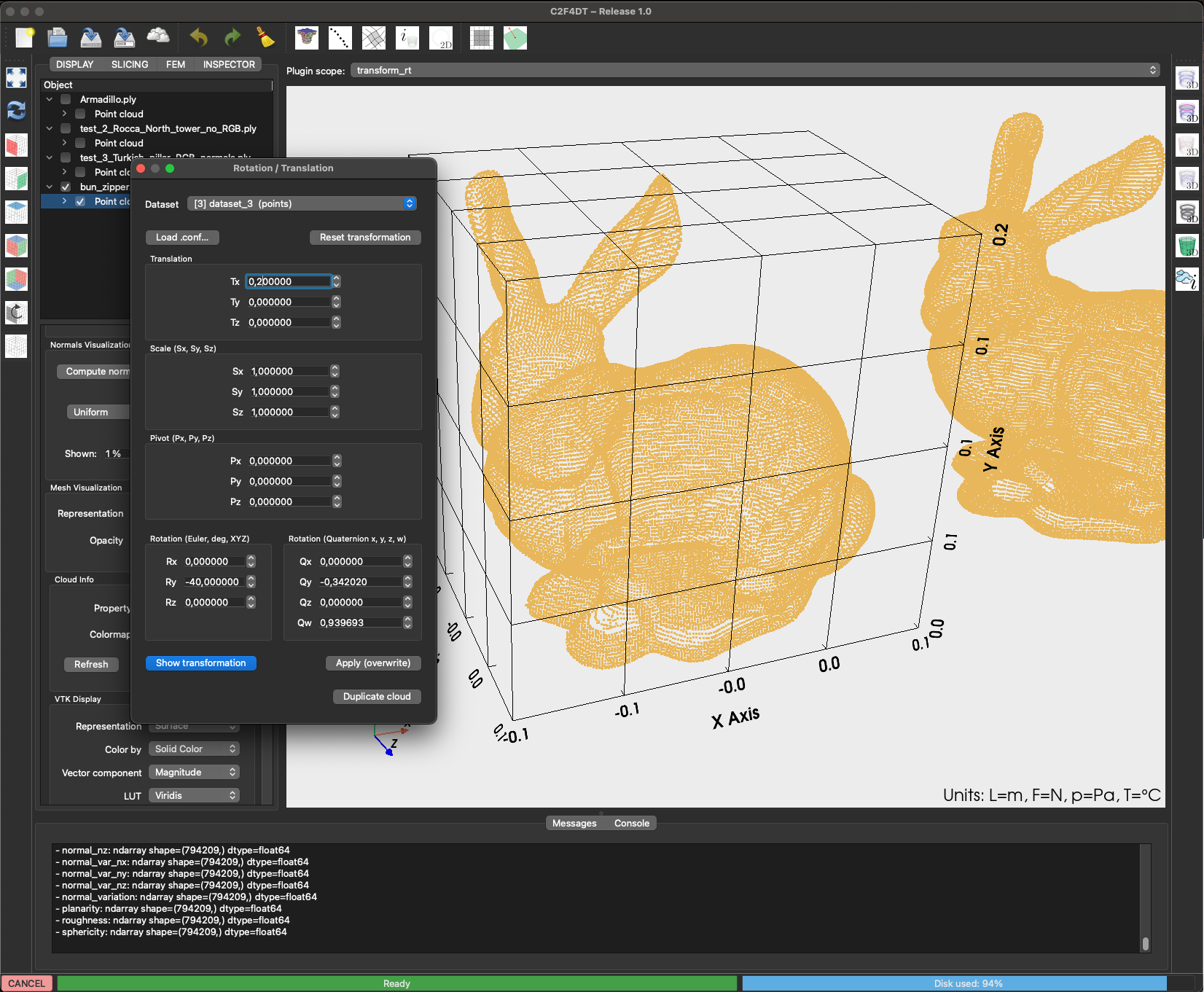Open the Plugin scope transform_rt dropdown
Image resolution: width=1204 pixels, height=992 pixels.
(x=754, y=70)
